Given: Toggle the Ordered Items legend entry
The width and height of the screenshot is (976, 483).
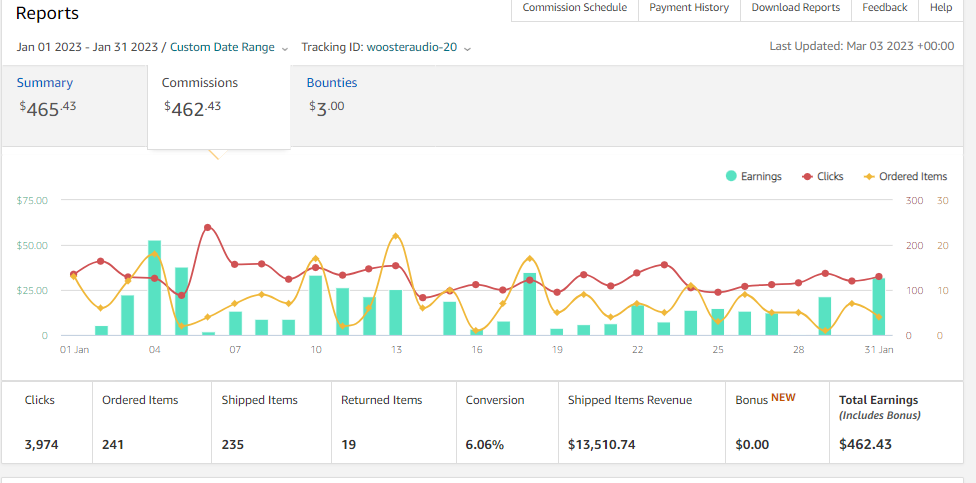Looking at the screenshot, I should click(906, 176).
